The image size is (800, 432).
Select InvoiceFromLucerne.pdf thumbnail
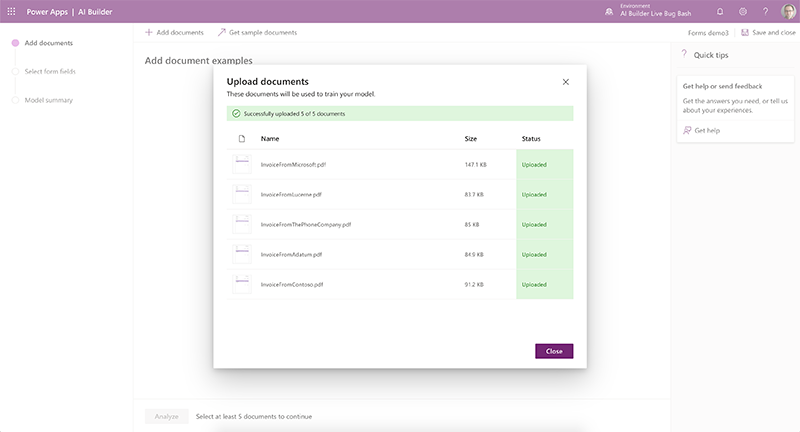point(242,194)
